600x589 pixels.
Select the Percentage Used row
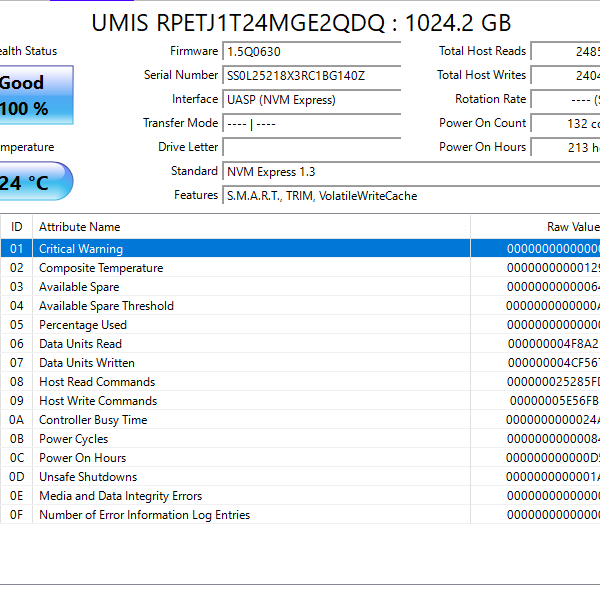[x=300, y=325]
